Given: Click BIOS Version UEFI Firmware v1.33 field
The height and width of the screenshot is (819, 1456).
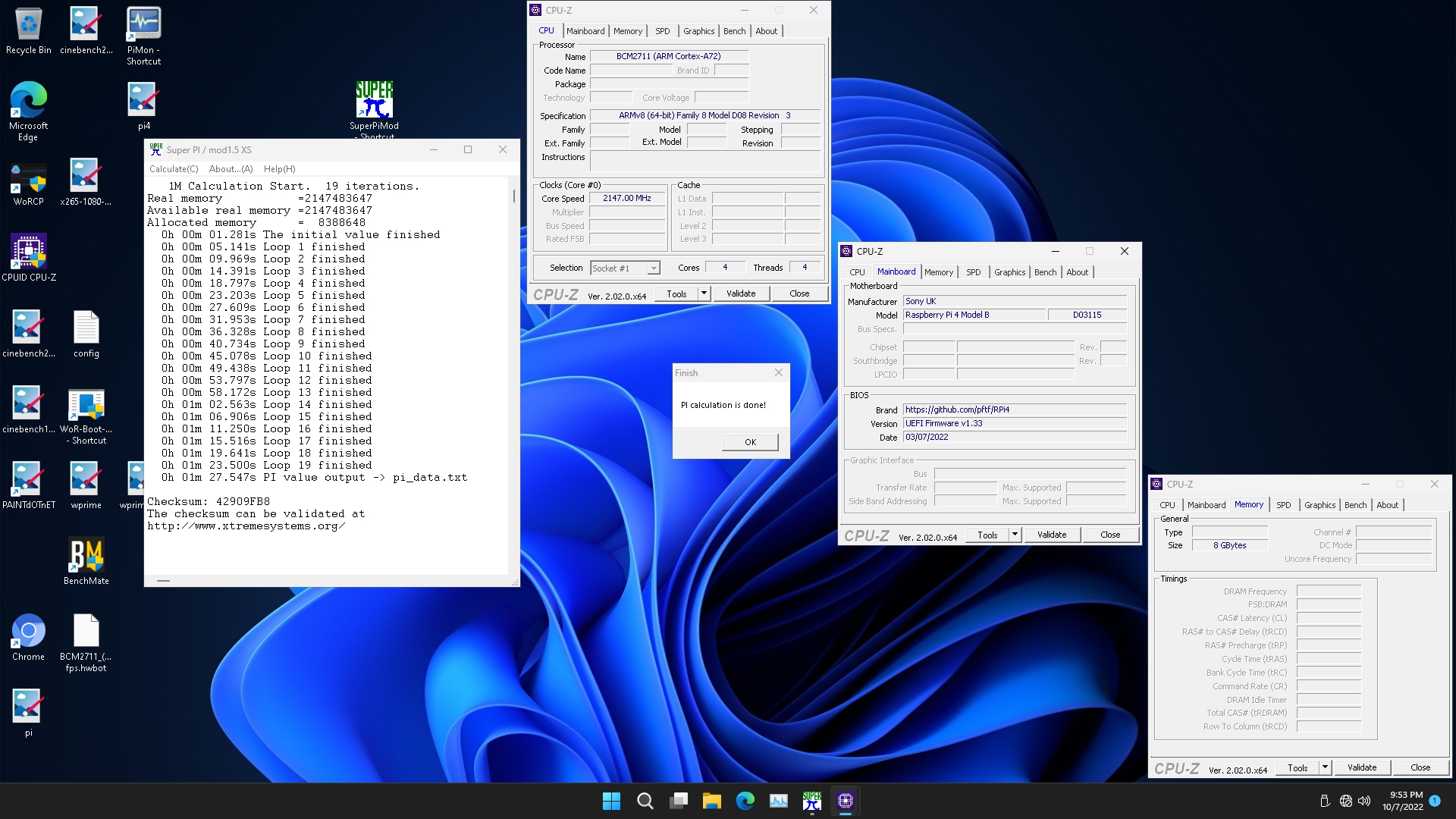Looking at the screenshot, I should click(1015, 423).
